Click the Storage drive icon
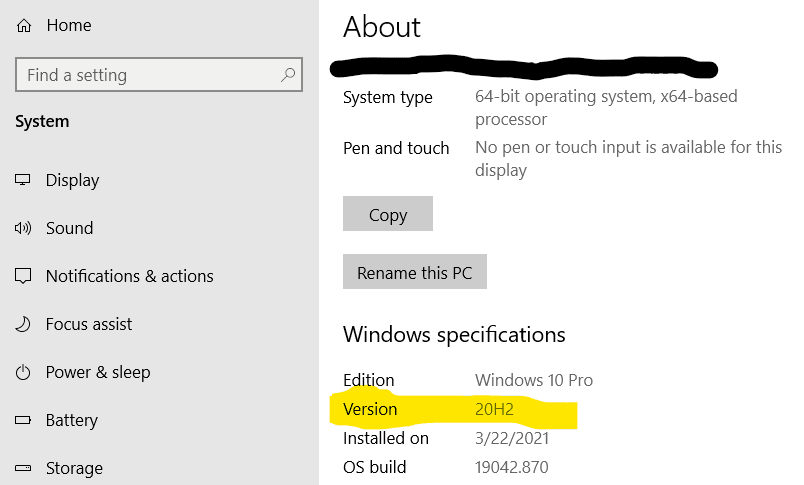The width and height of the screenshot is (804, 485). [23, 468]
